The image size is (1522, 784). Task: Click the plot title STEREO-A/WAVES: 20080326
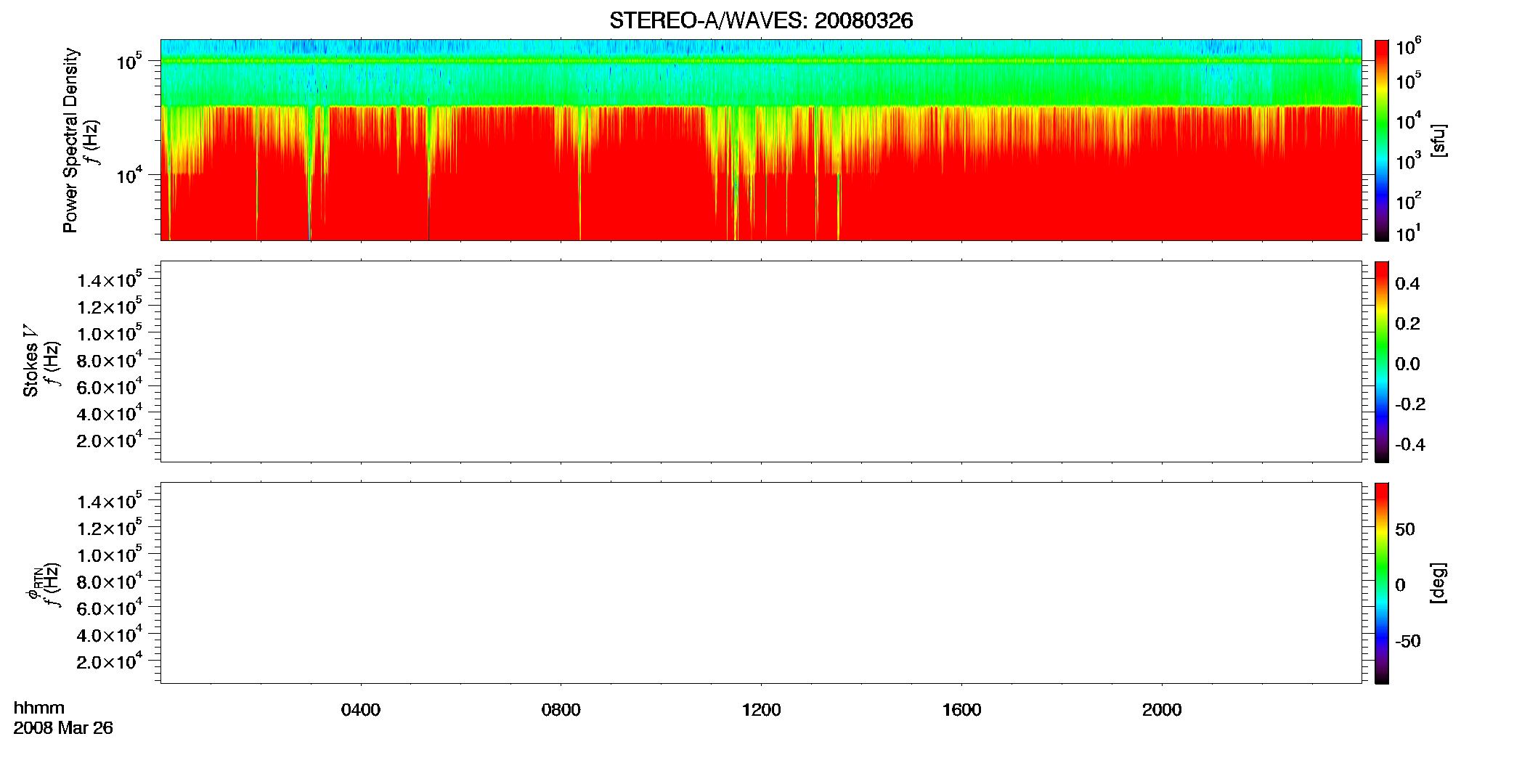(761, 21)
